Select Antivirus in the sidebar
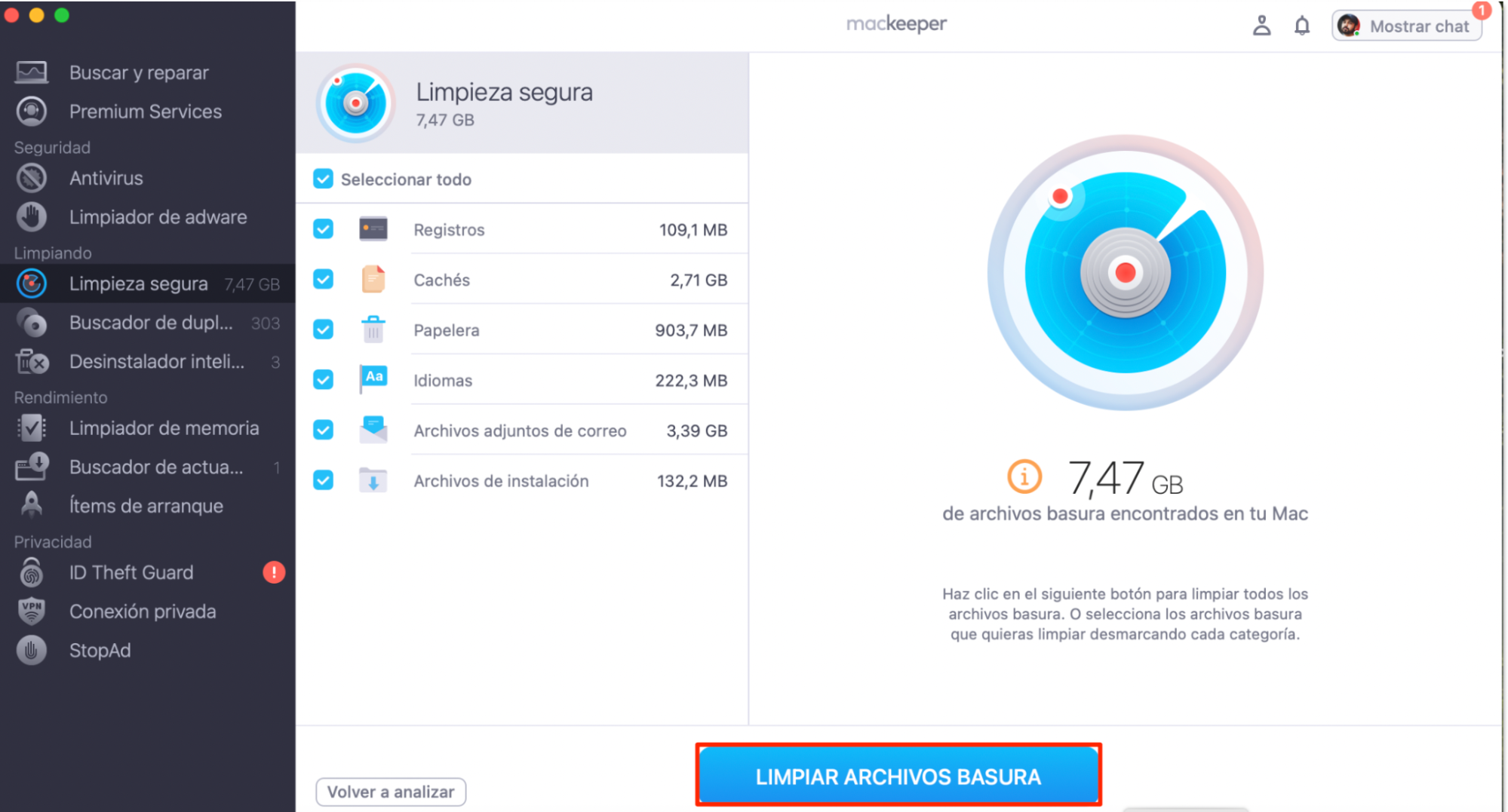The height and width of the screenshot is (812, 1508). pos(148,178)
